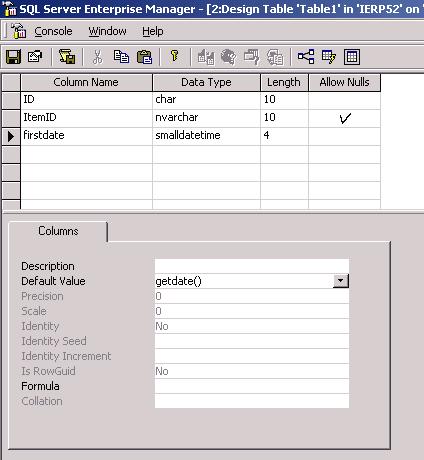The image size is (424, 460).
Task: Click the Identity Increment field
Action: tap(252, 356)
